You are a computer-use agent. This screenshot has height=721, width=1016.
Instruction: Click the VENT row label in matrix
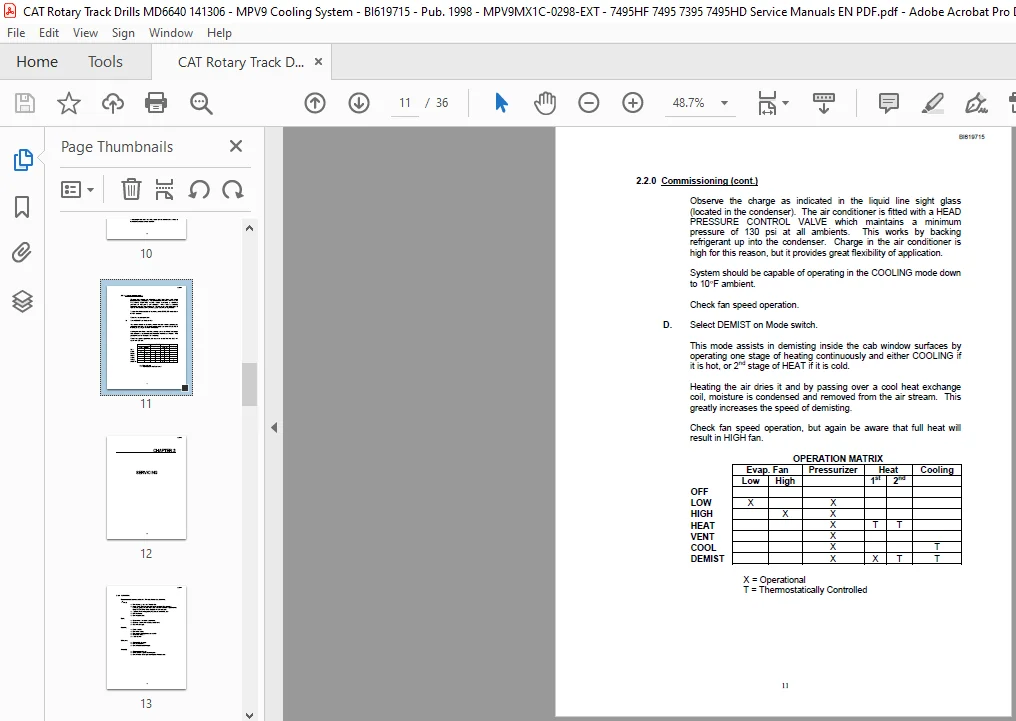[702, 536]
